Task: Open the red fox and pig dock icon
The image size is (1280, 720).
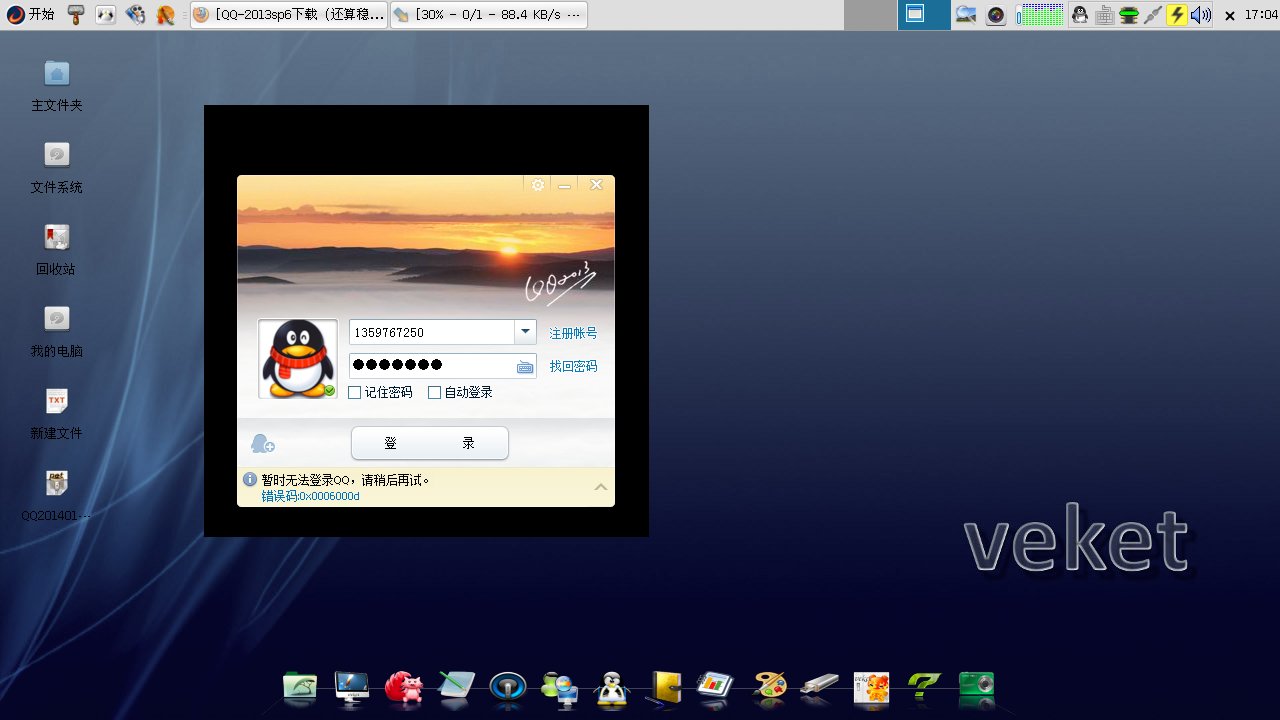Action: coord(404,687)
